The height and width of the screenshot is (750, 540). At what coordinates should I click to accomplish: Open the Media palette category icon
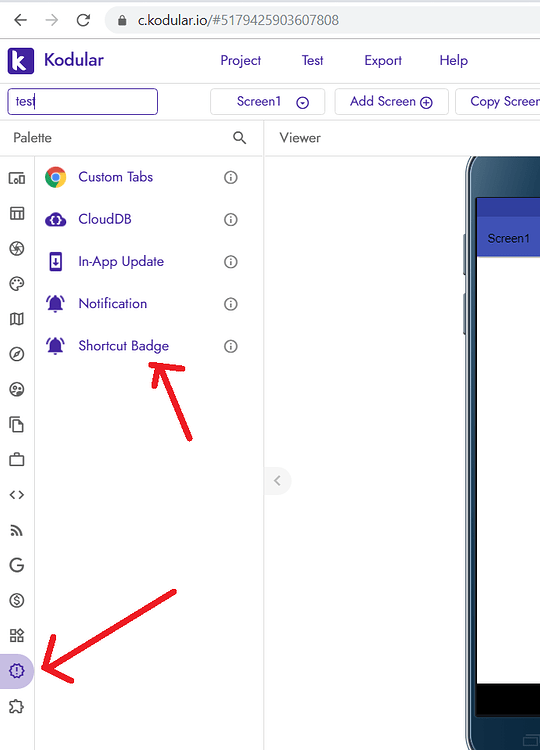point(17,248)
